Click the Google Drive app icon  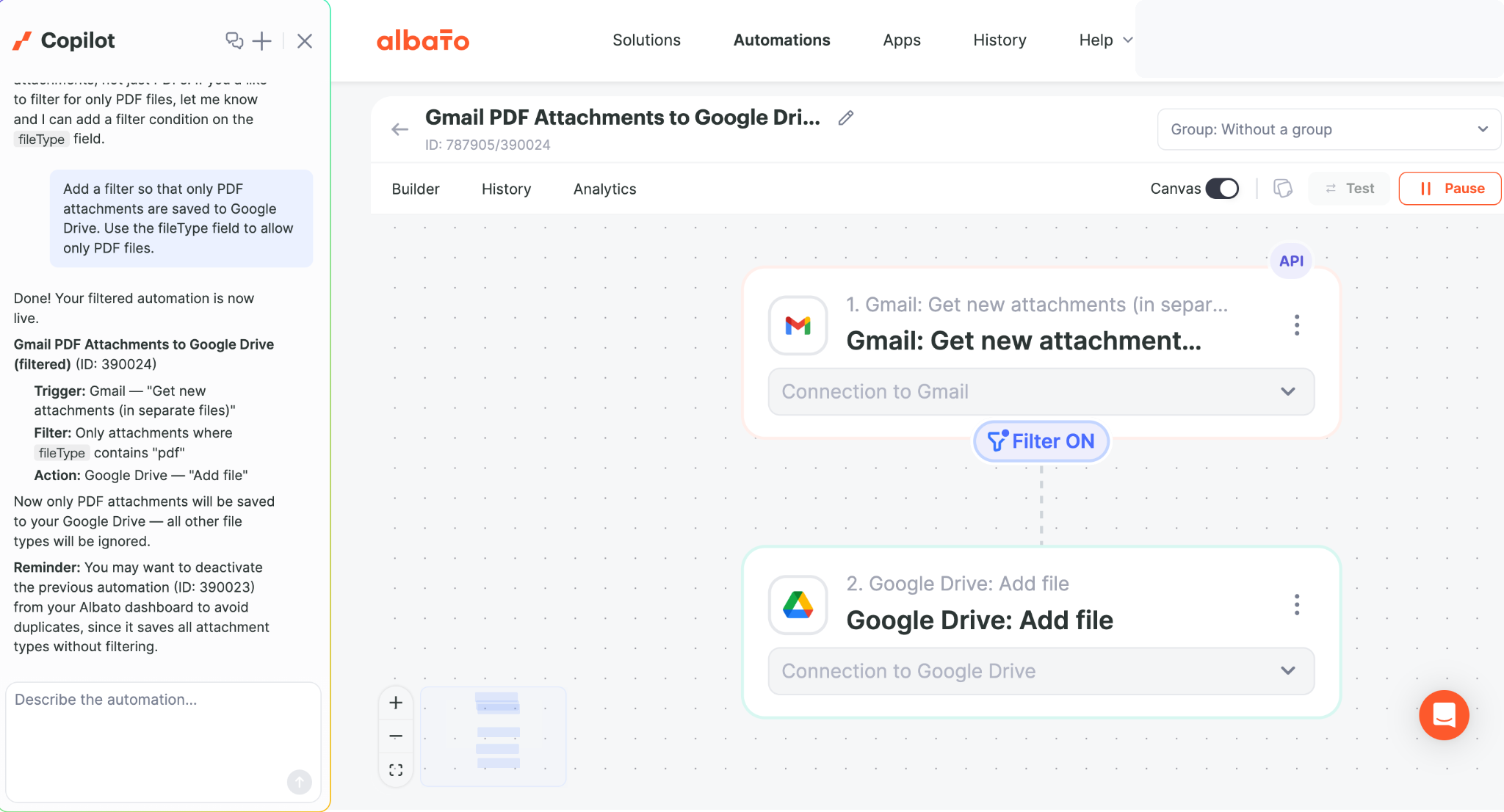coord(798,604)
